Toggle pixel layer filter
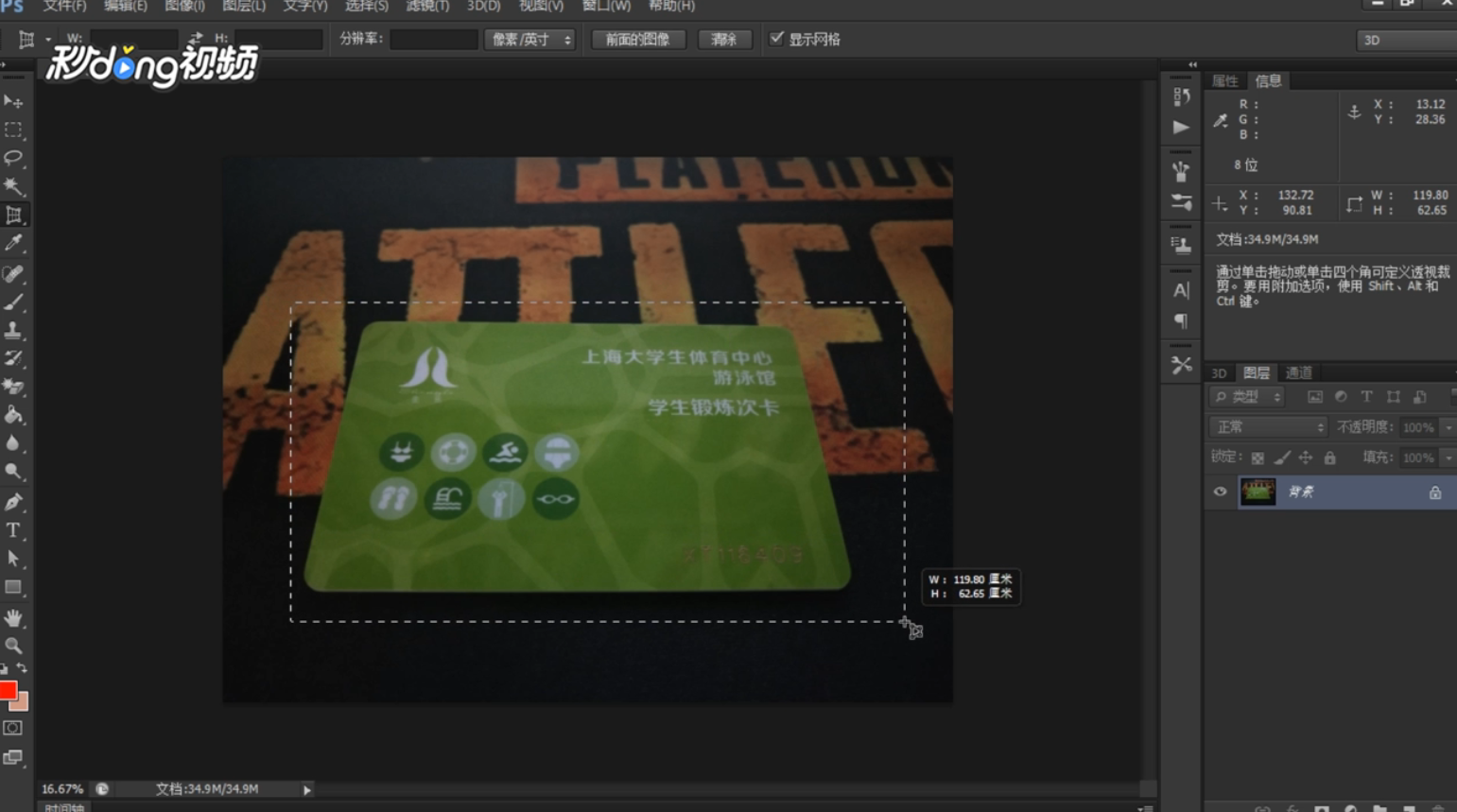Image resolution: width=1457 pixels, height=812 pixels. click(1314, 397)
